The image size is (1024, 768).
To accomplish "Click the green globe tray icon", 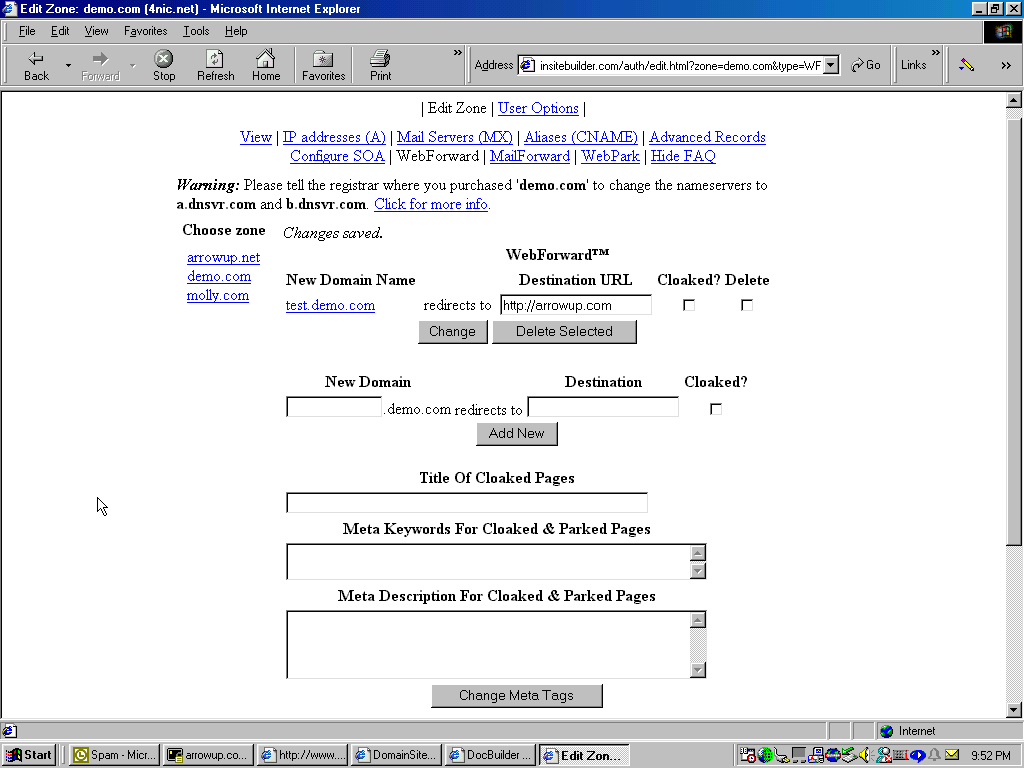I will click(x=764, y=755).
